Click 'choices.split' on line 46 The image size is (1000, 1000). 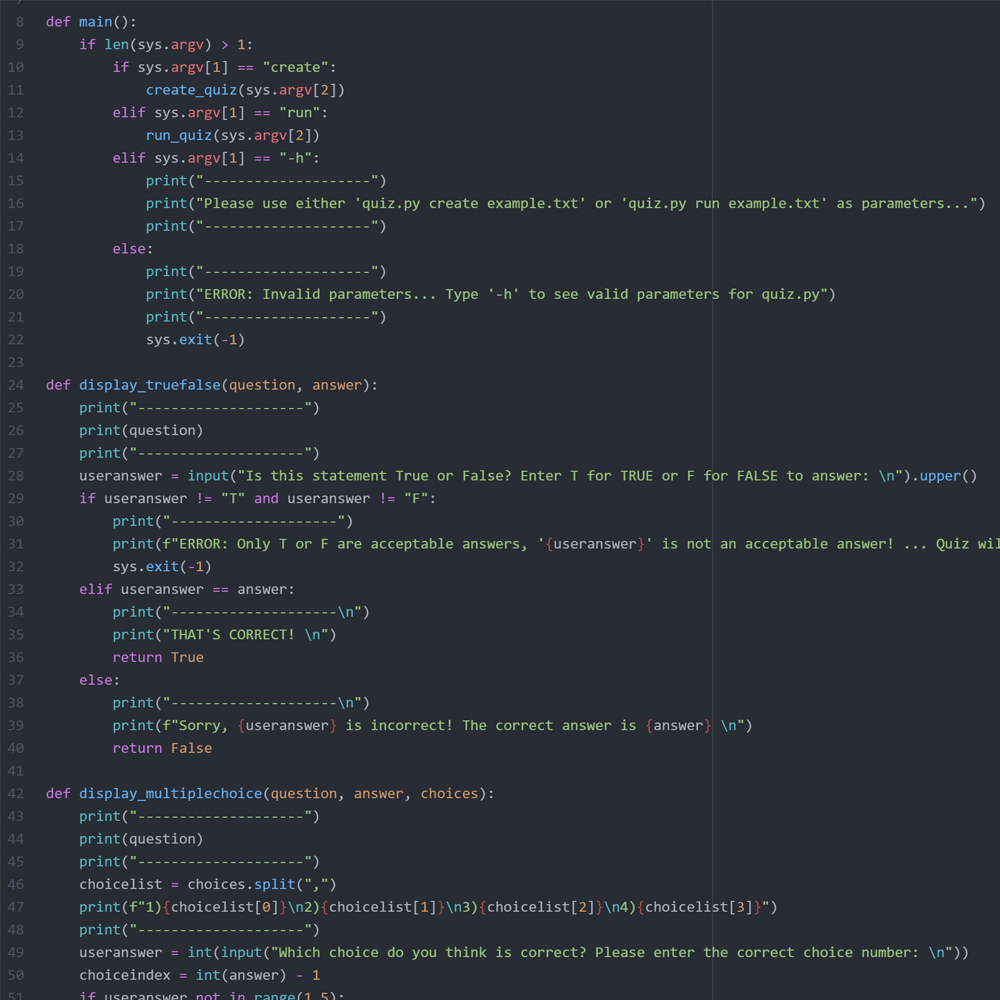[x=241, y=885]
